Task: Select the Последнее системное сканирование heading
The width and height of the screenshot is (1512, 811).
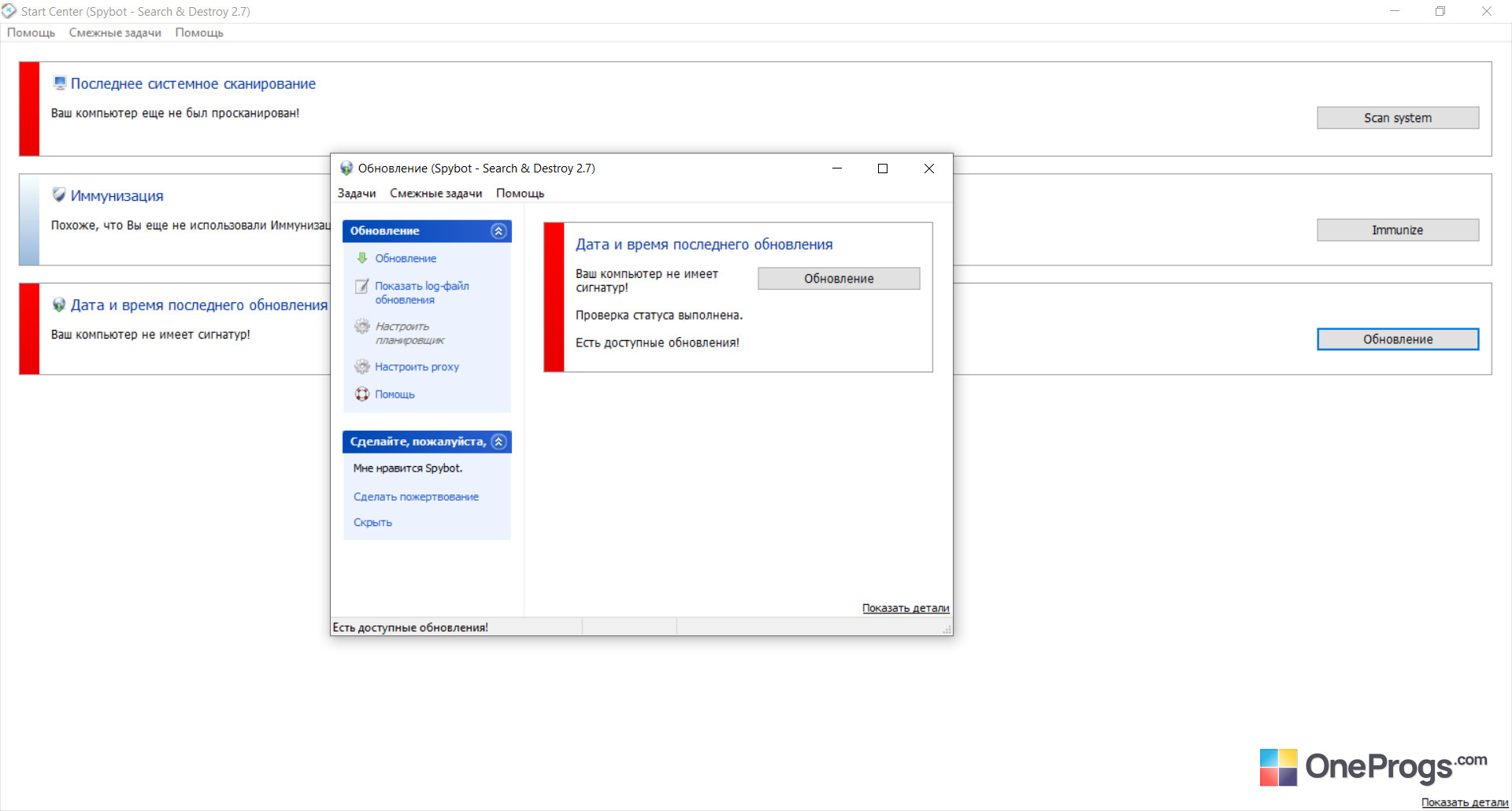Action: click(193, 83)
